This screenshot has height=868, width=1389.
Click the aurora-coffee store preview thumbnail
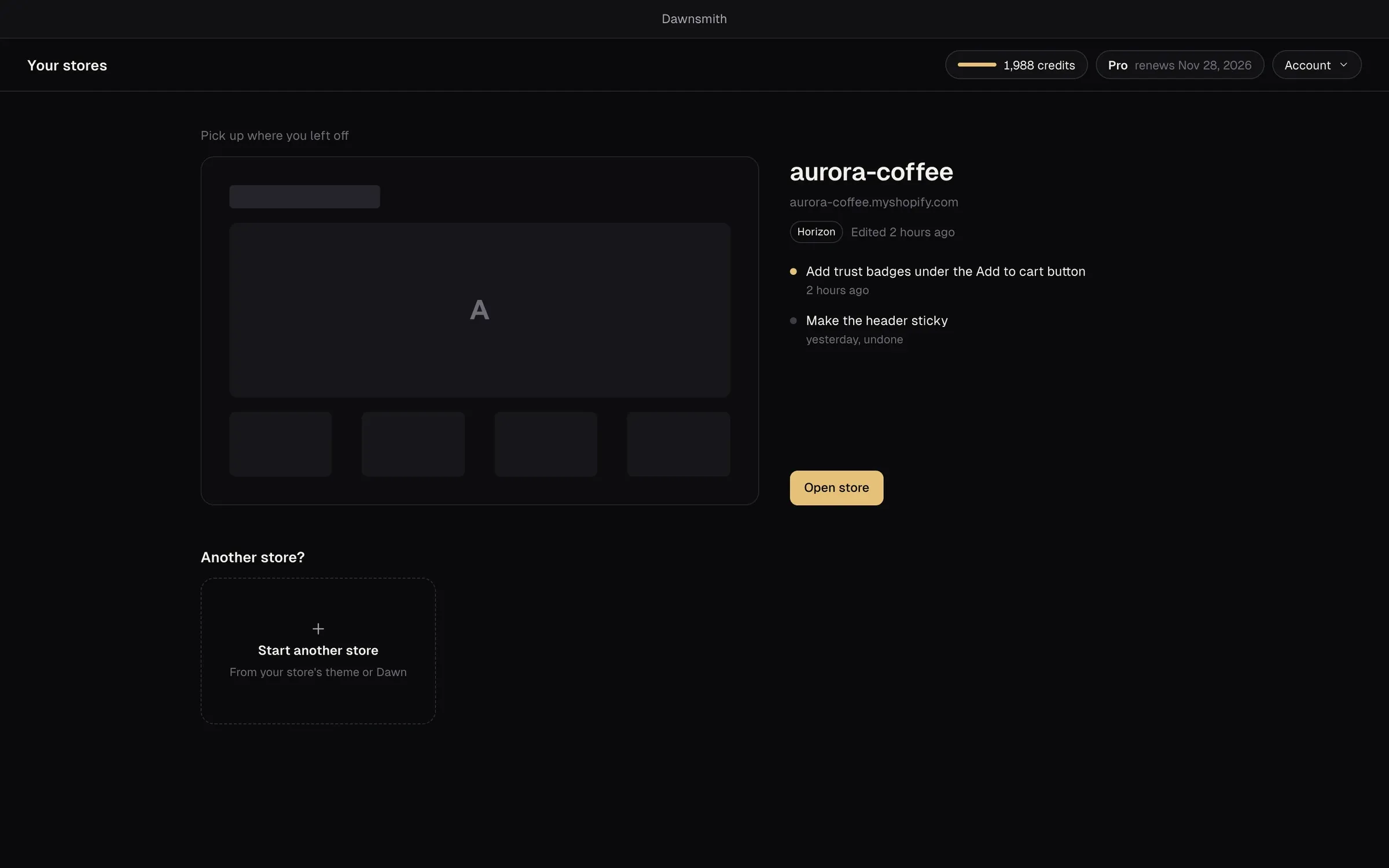[x=480, y=330]
